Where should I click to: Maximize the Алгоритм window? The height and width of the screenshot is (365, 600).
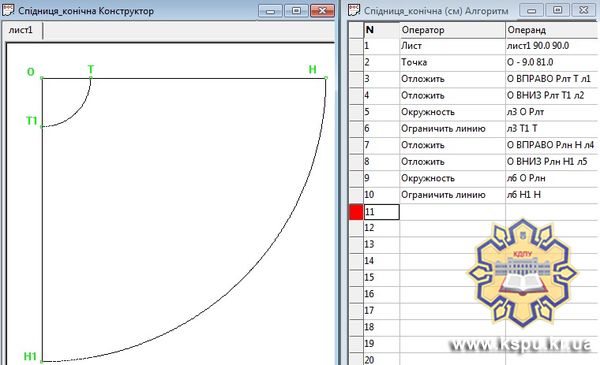tap(558, 10)
